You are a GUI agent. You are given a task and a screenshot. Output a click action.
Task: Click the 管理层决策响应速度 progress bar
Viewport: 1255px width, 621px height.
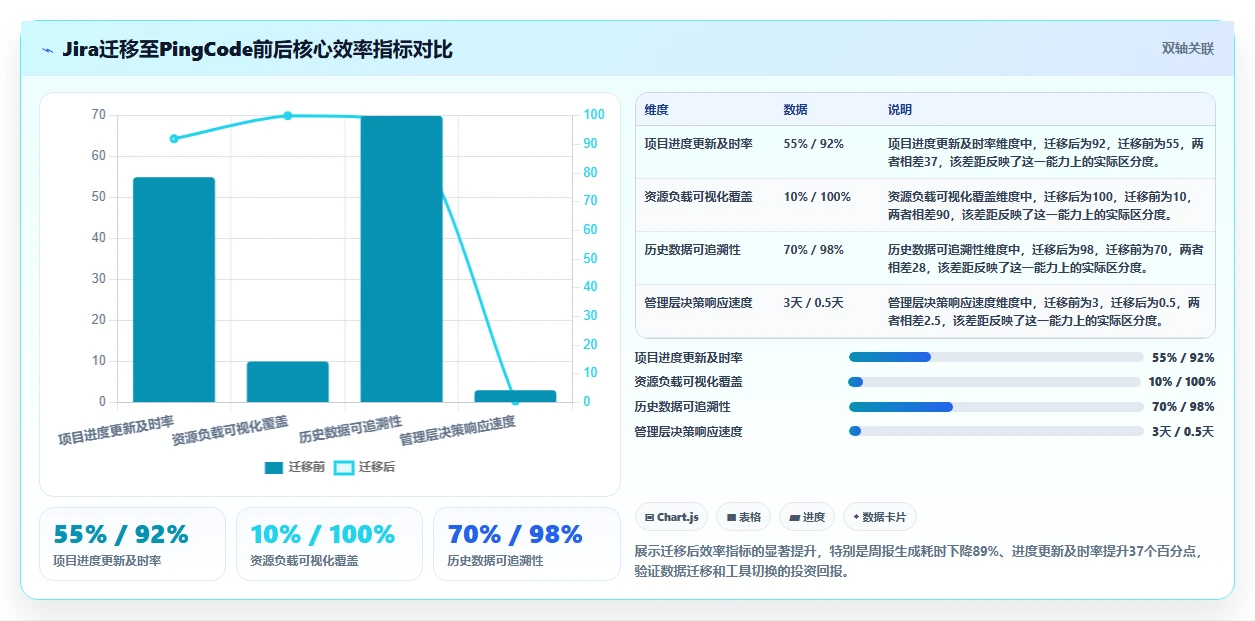click(996, 431)
